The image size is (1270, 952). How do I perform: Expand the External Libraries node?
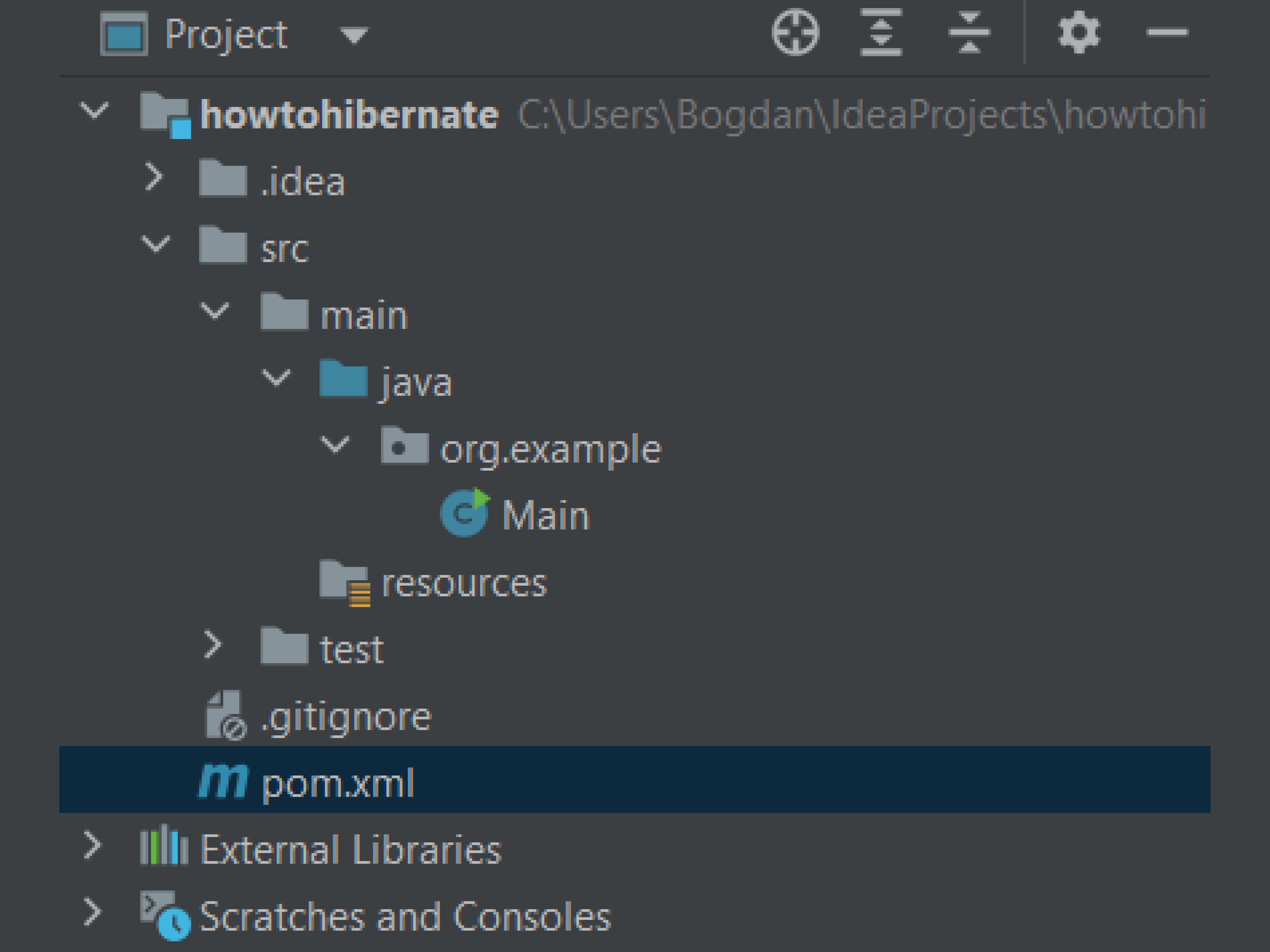pos(92,846)
